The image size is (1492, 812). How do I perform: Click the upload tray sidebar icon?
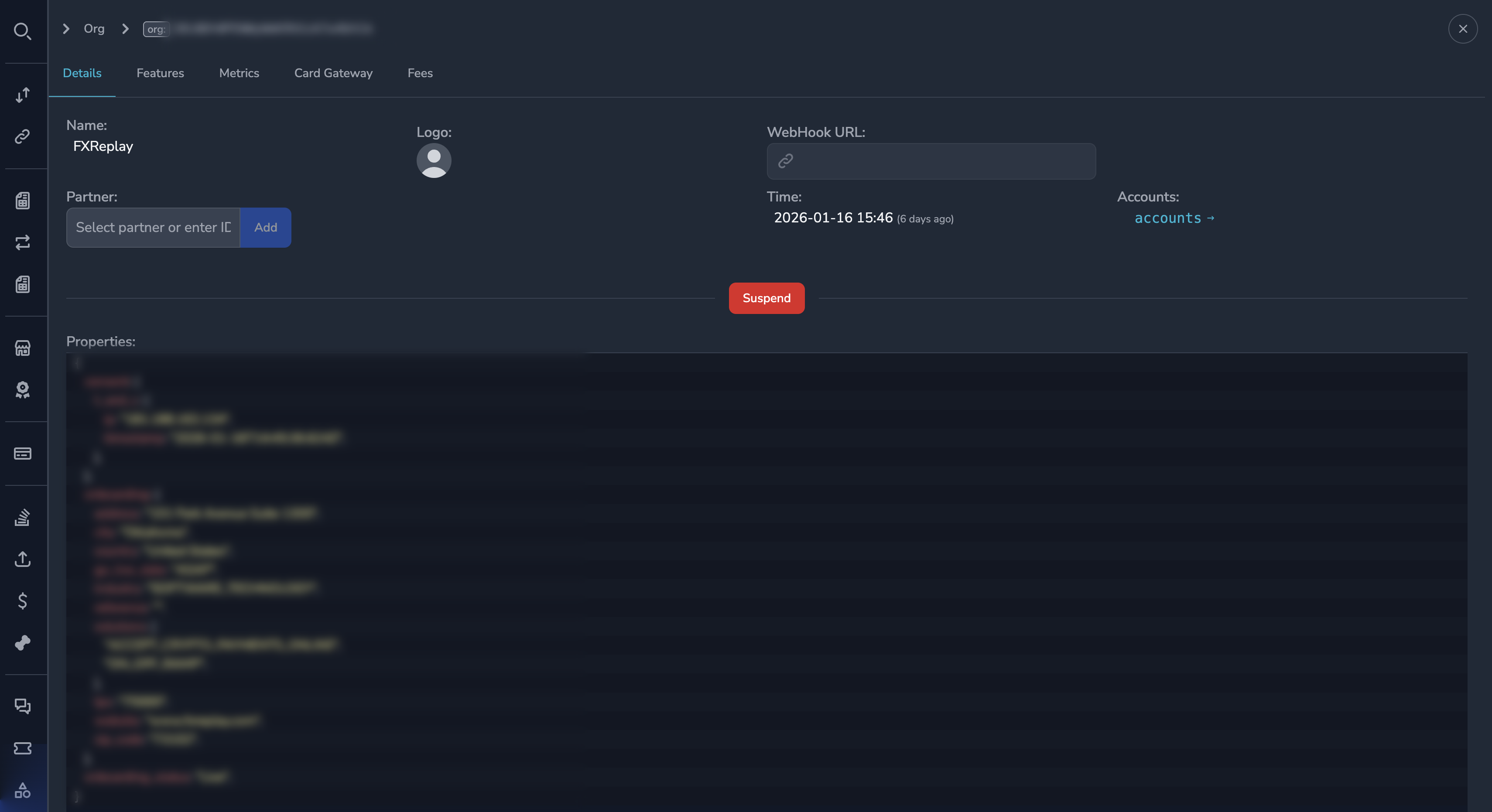click(23, 559)
